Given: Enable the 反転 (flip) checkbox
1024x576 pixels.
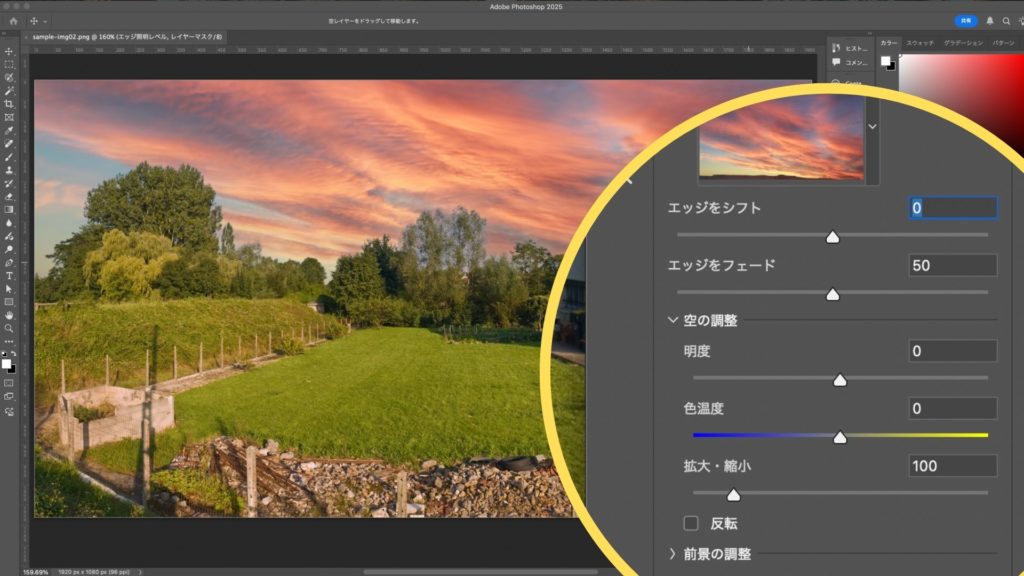Looking at the screenshot, I should point(691,523).
